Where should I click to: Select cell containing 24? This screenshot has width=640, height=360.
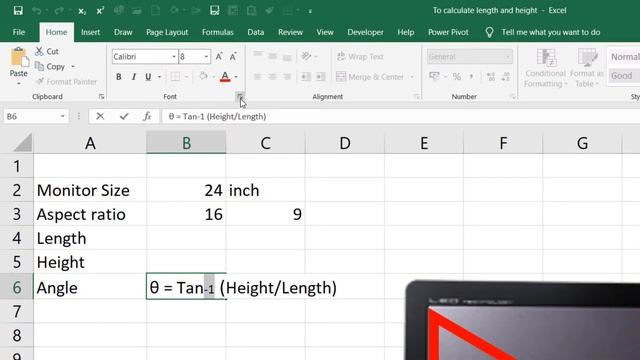(186, 190)
